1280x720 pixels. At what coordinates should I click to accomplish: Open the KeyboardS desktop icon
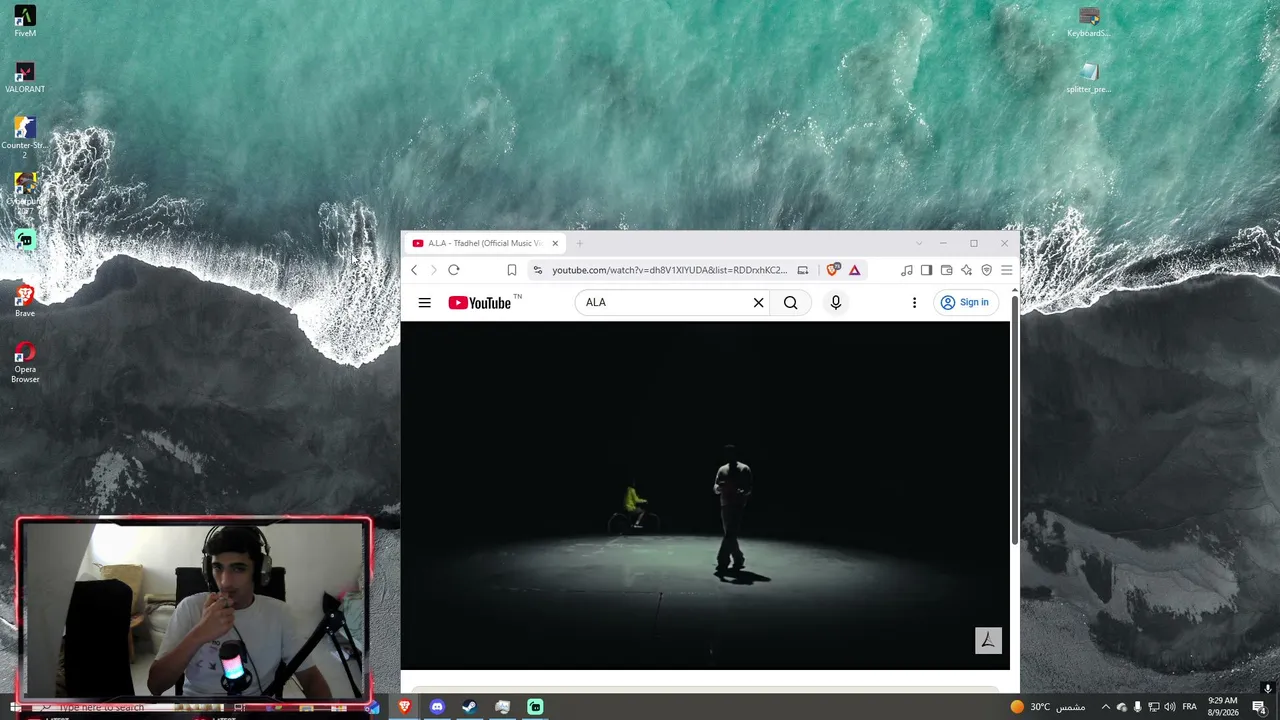point(1089,21)
